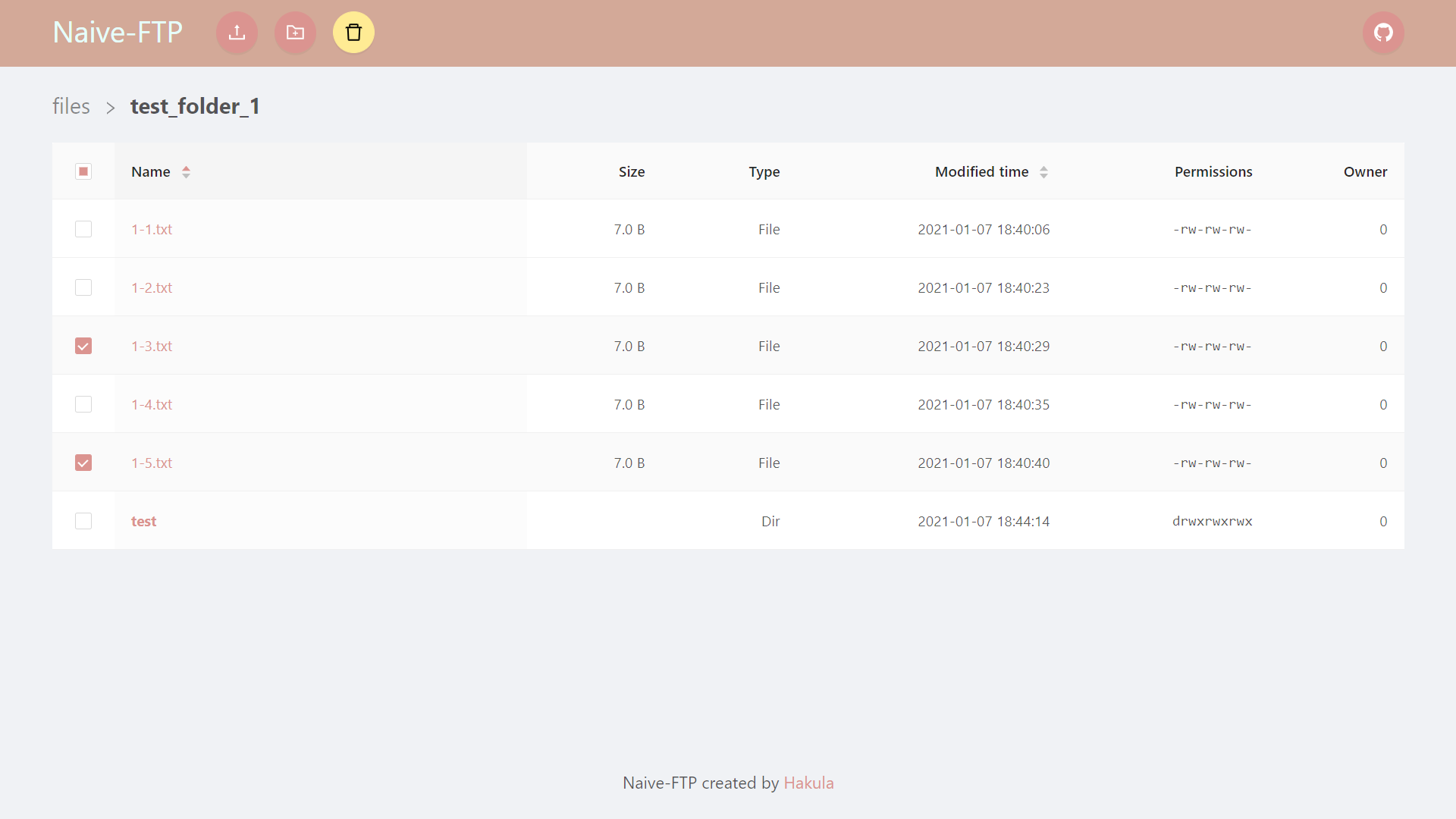The image size is (1456, 819).
Task: Sort by Name column arrows
Action: click(186, 172)
